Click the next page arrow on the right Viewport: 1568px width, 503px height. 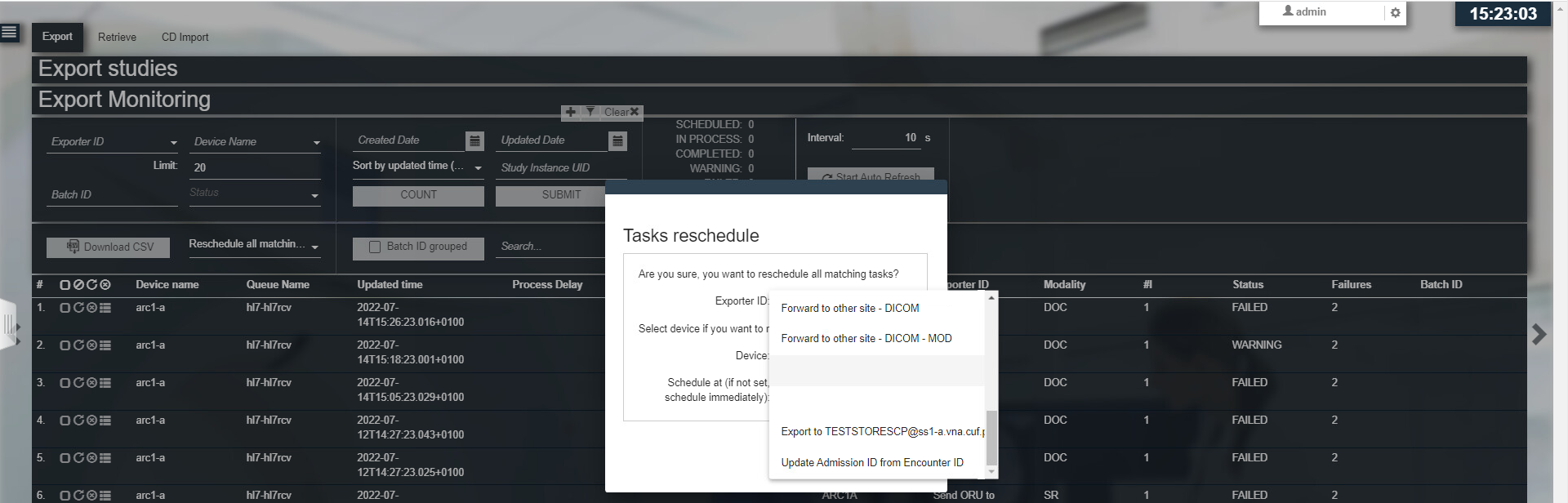(1539, 334)
